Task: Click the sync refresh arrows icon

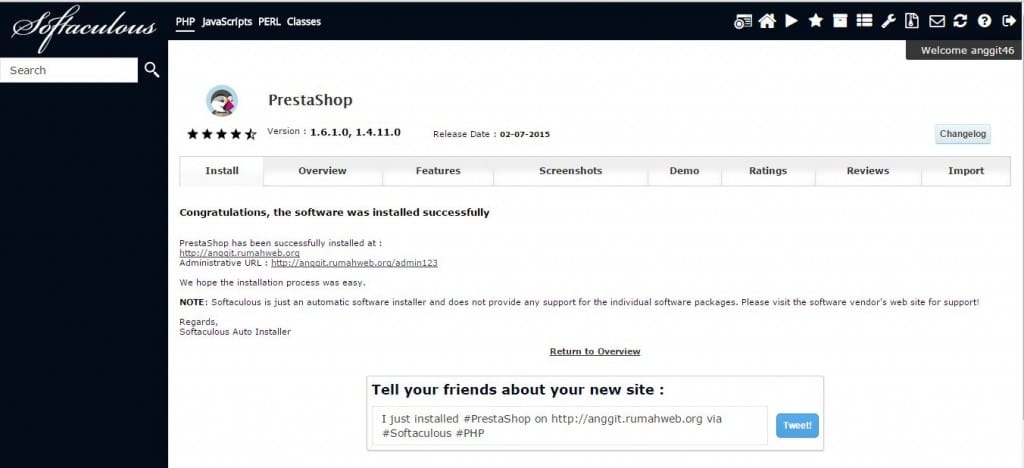Action: [x=960, y=21]
